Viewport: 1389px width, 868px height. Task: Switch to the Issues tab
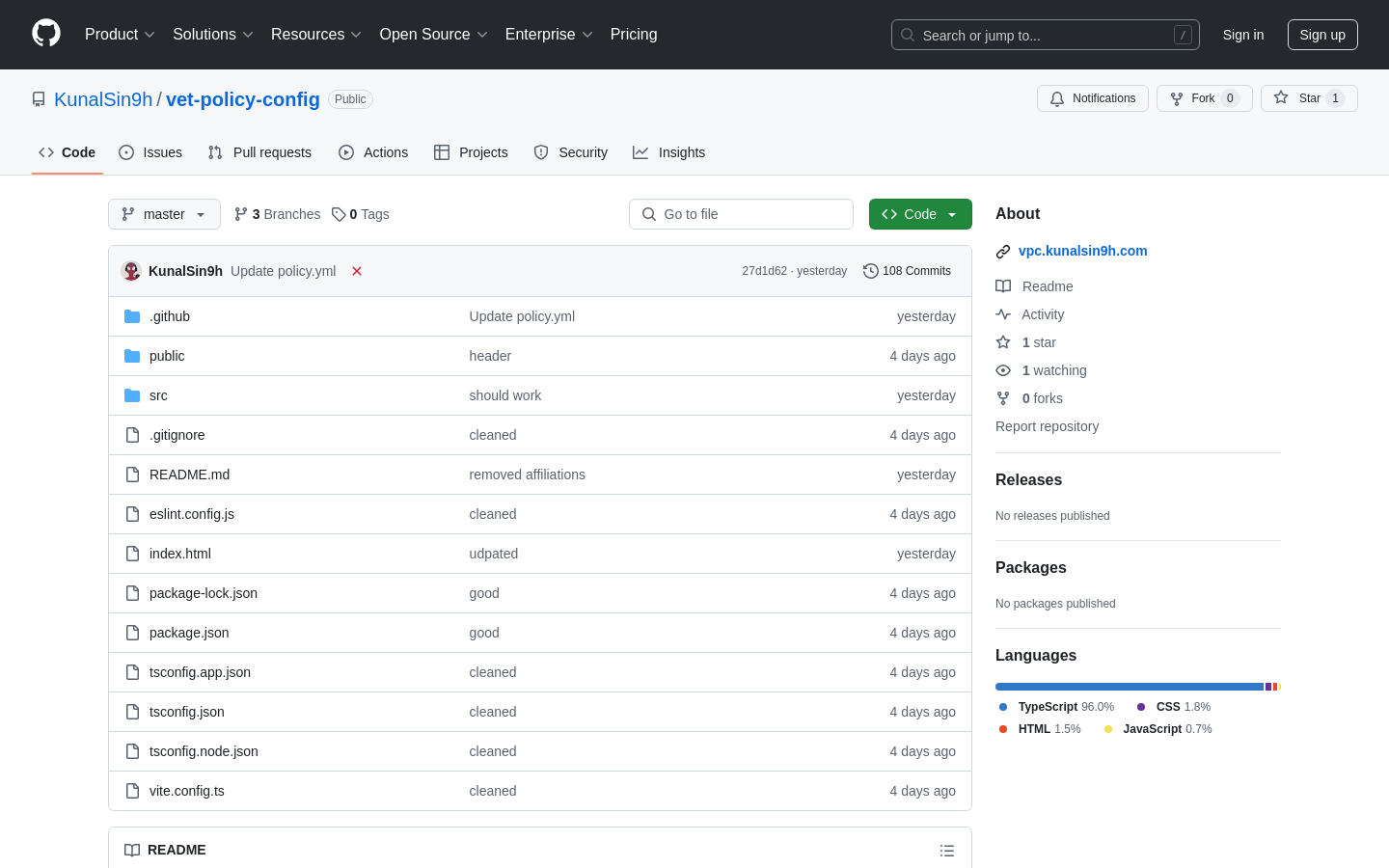(150, 152)
